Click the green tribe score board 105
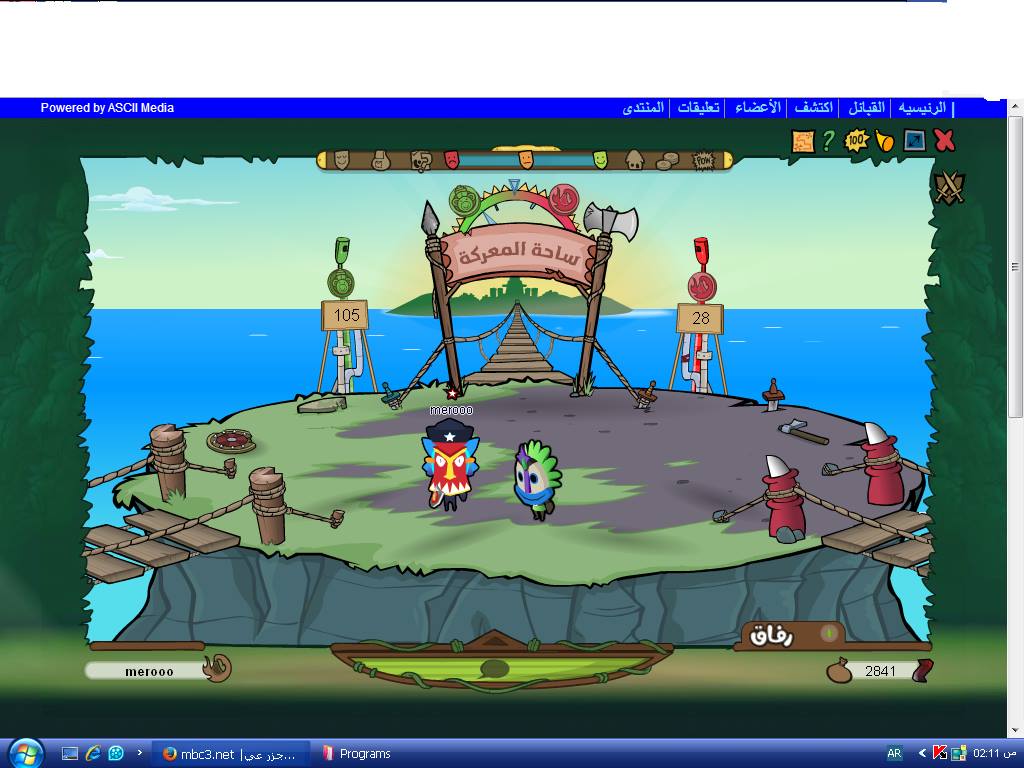This screenshot has width=1024, height=768. click(345, 315)
